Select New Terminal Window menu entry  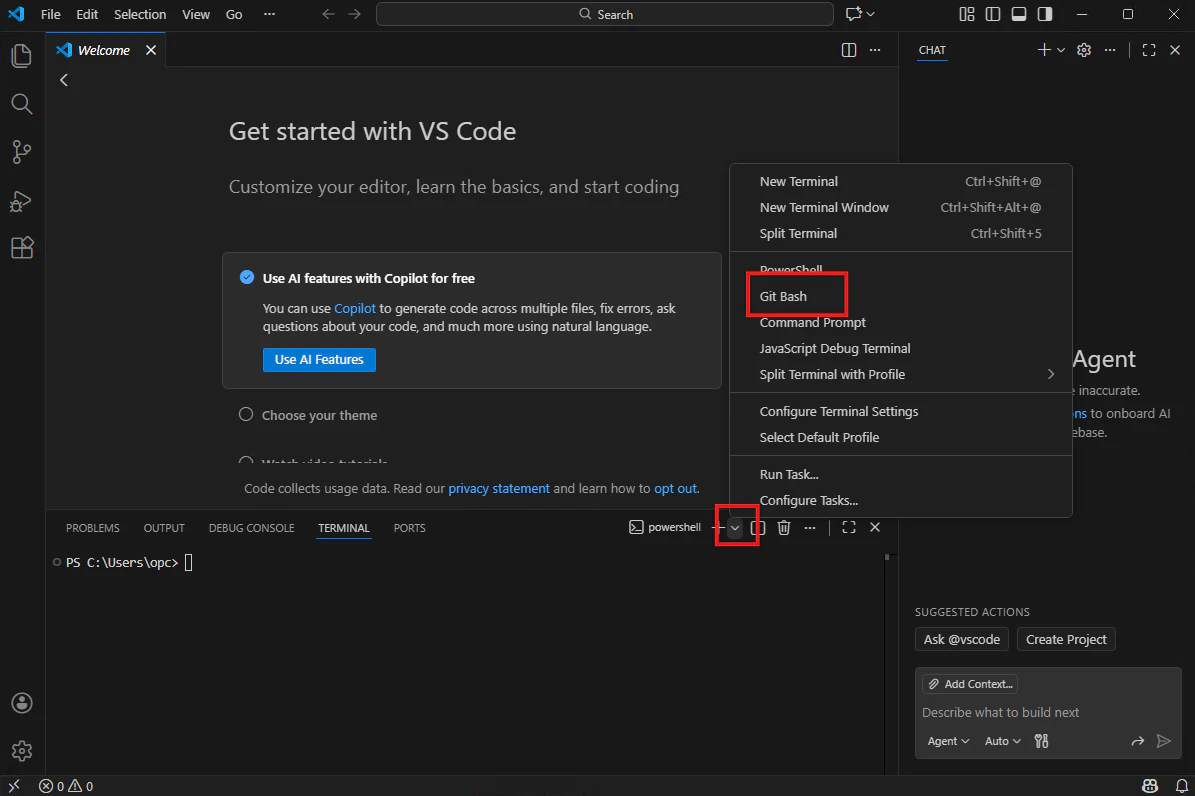tap(901, 207)
